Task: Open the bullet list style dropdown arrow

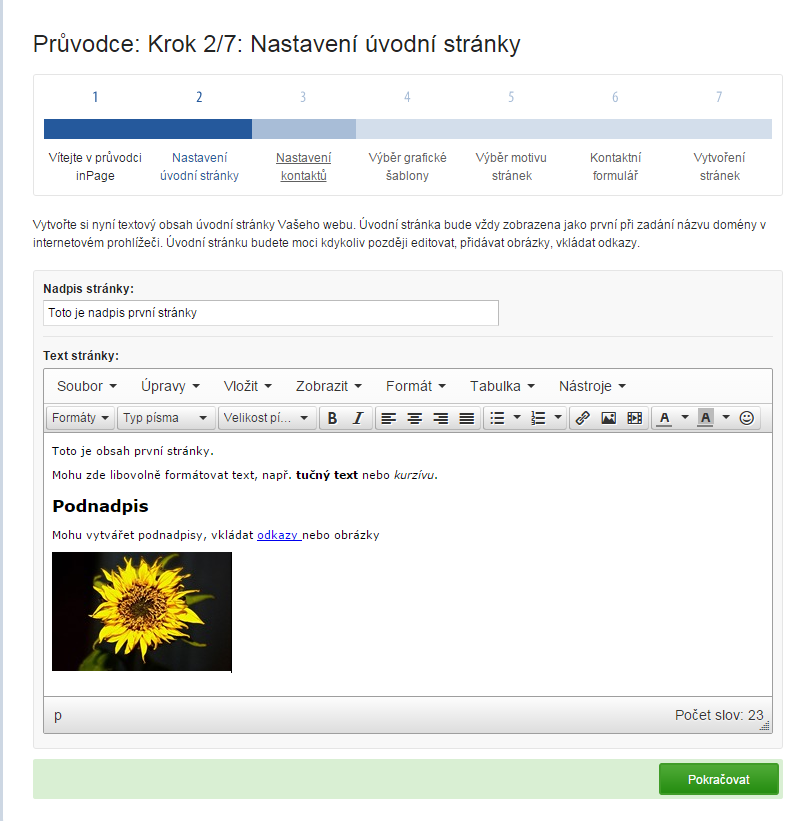Action: [x=517, y=417]
